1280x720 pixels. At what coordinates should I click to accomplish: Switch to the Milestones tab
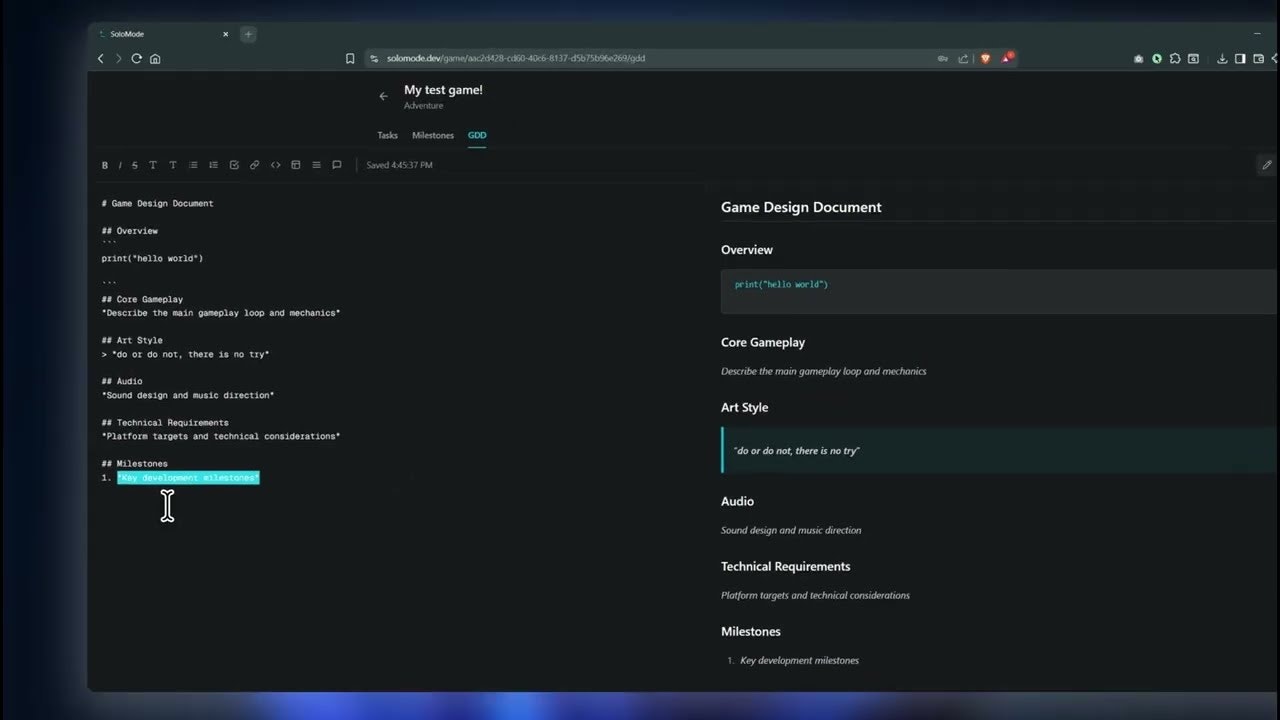click(x=433, y=135)
